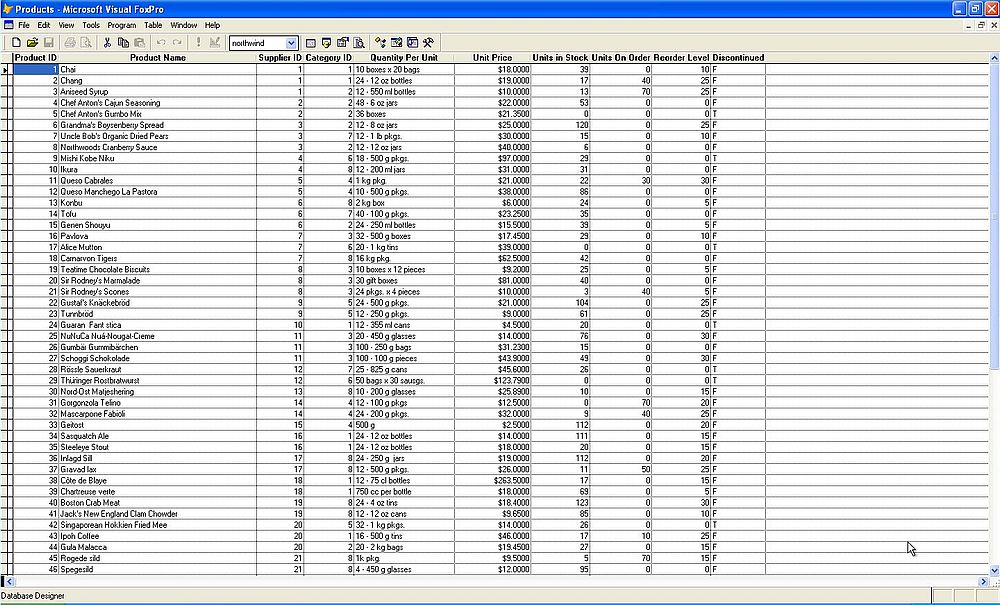Click the Units in Stock column header
The height and width of the screenshot is (605, 1000).
[x=561, y=57]
